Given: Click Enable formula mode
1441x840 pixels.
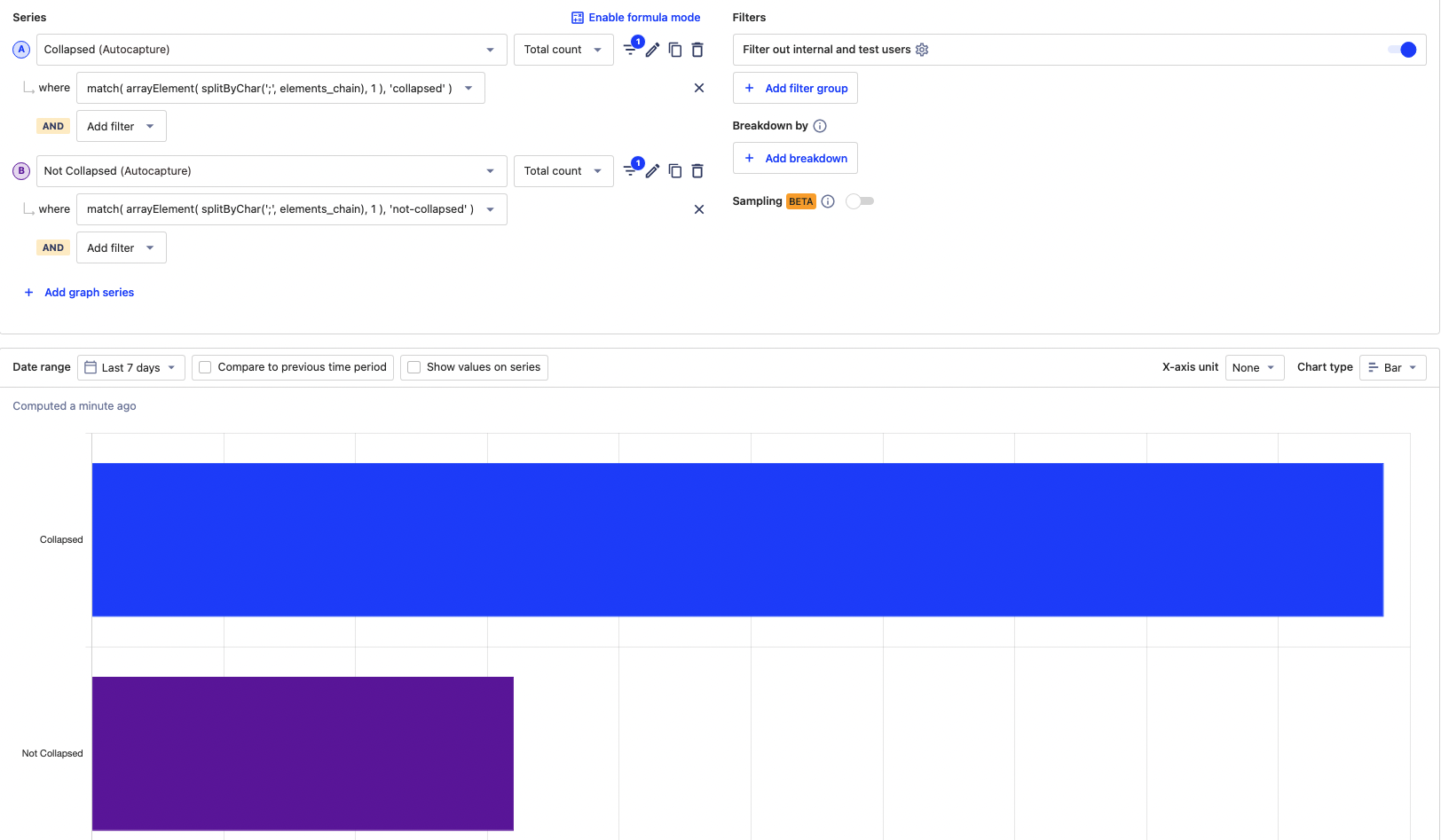Looking at the screenshot, I should (x=635, y=18).
